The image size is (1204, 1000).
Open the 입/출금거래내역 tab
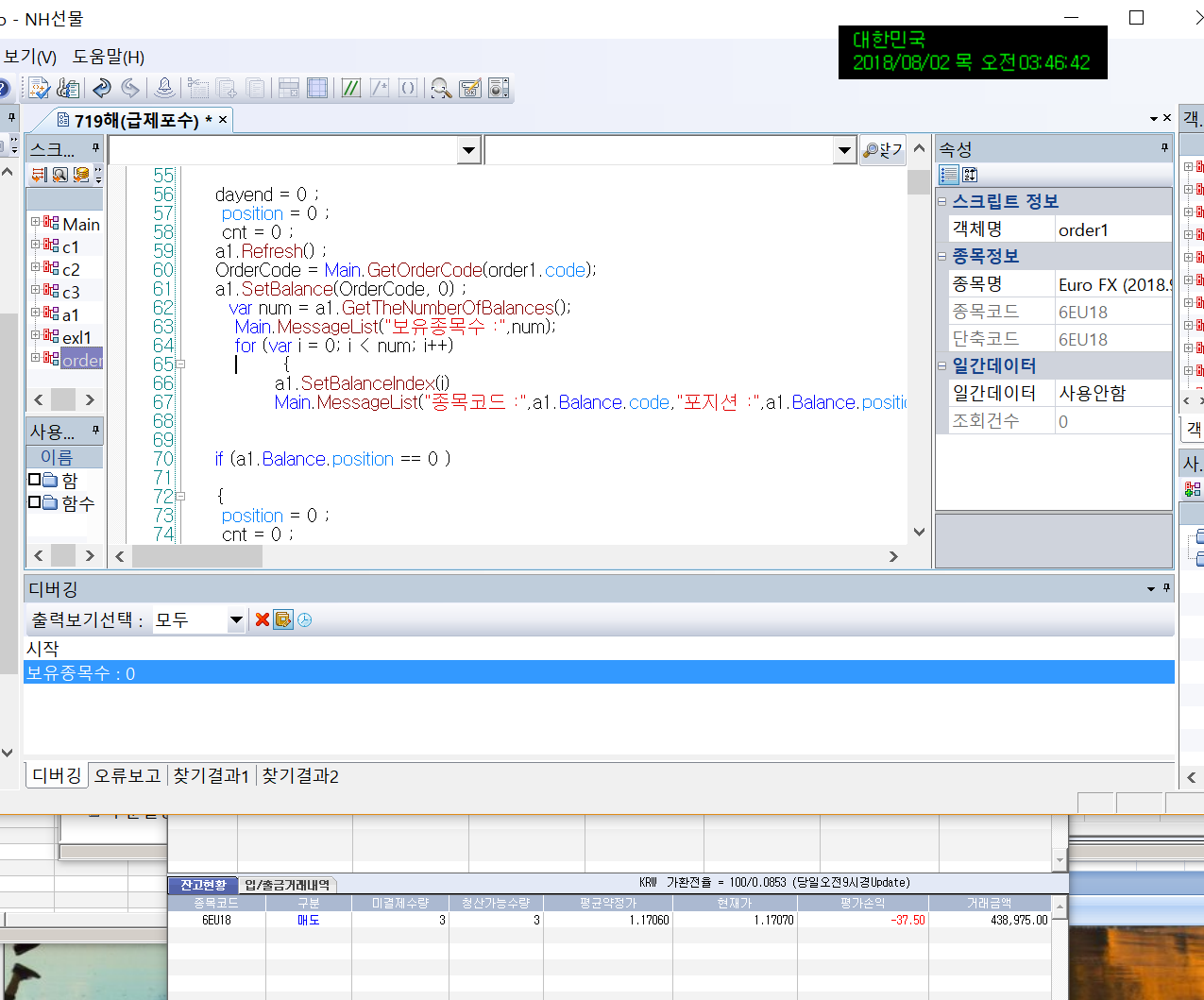pos(287,885)
